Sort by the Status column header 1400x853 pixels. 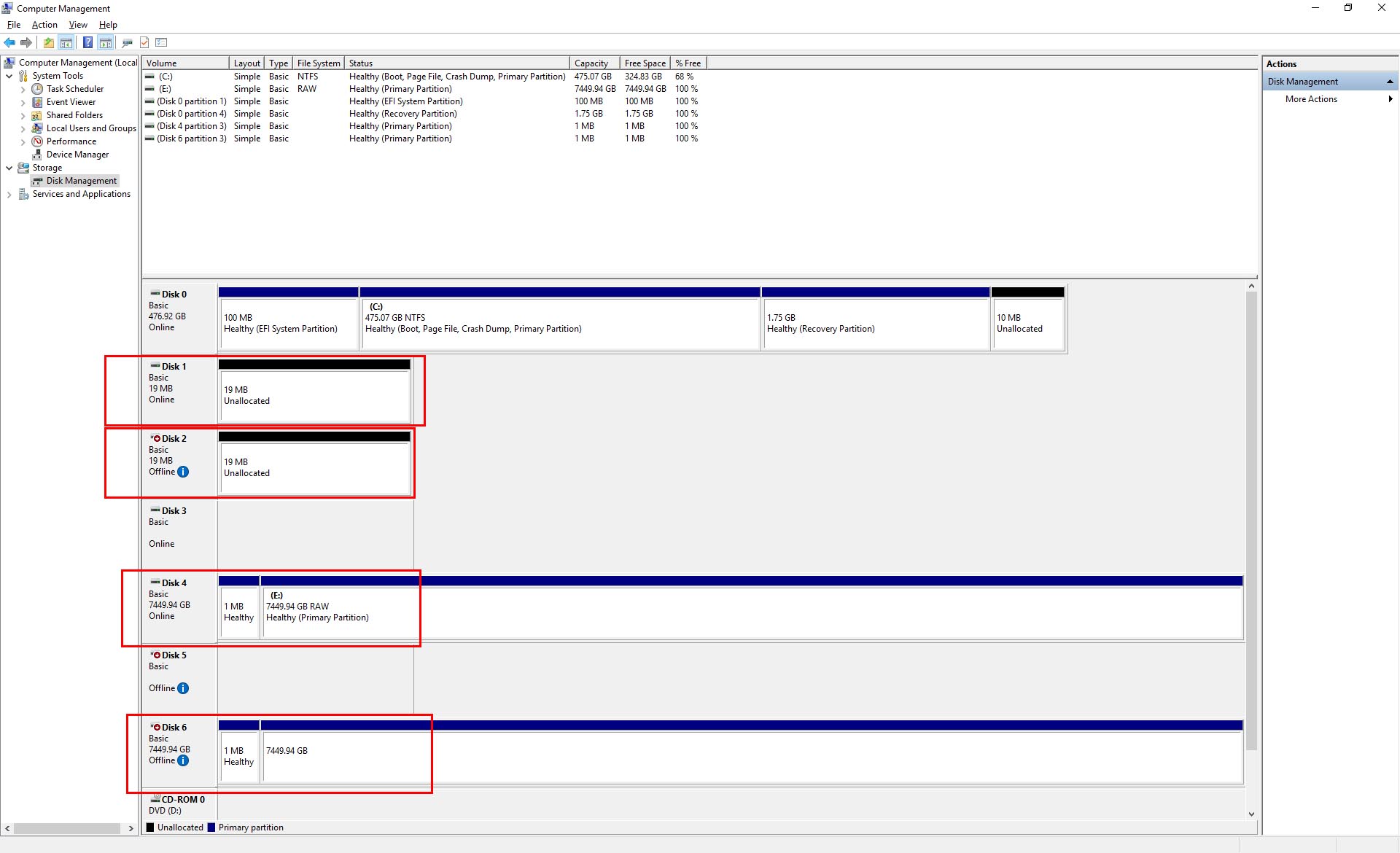point(457,63)
